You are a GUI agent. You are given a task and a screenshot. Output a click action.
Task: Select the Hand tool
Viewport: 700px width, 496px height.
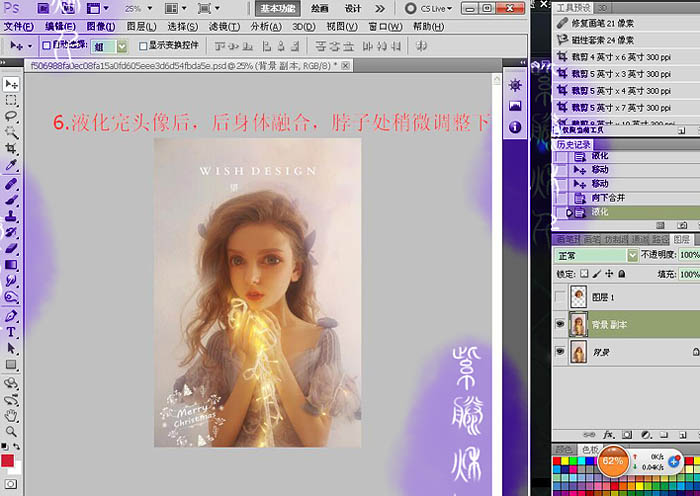coord(11,416)
